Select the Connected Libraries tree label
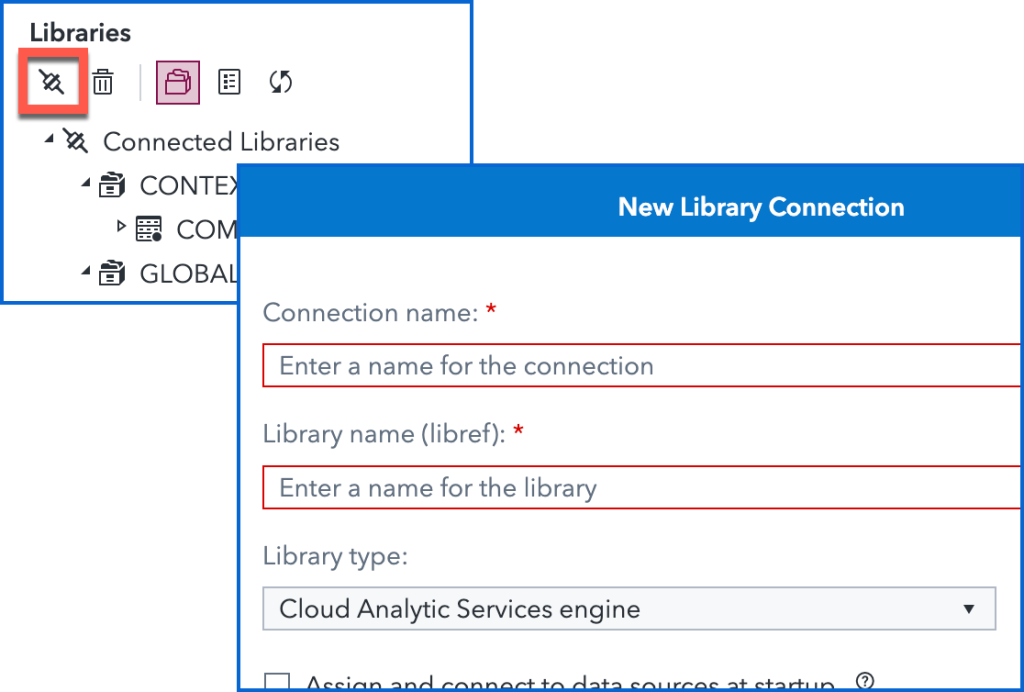 (x=221, y=142)
